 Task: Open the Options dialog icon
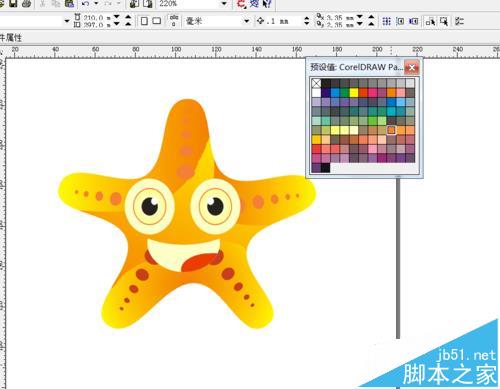pyautogui.click(x=460, y=21)
